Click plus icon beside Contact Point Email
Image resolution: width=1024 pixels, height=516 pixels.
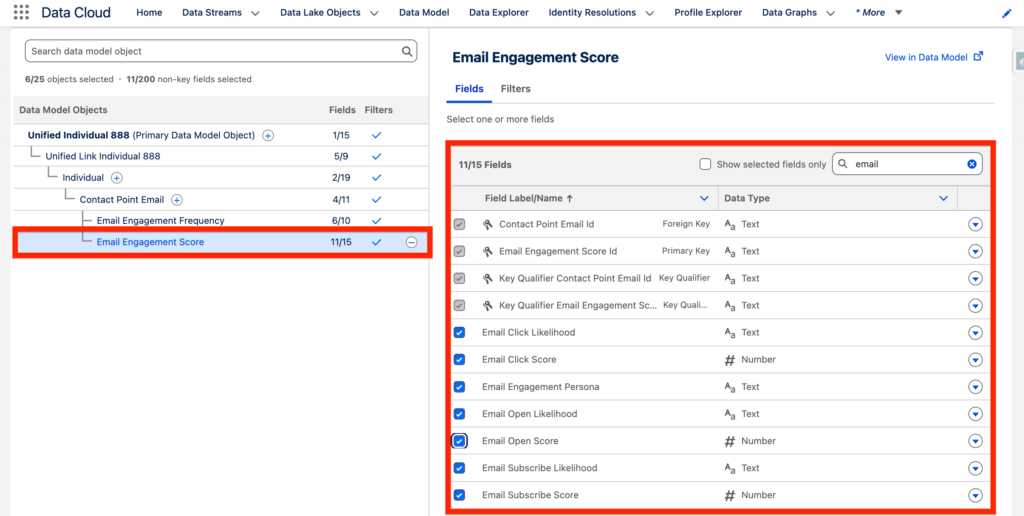177,200
